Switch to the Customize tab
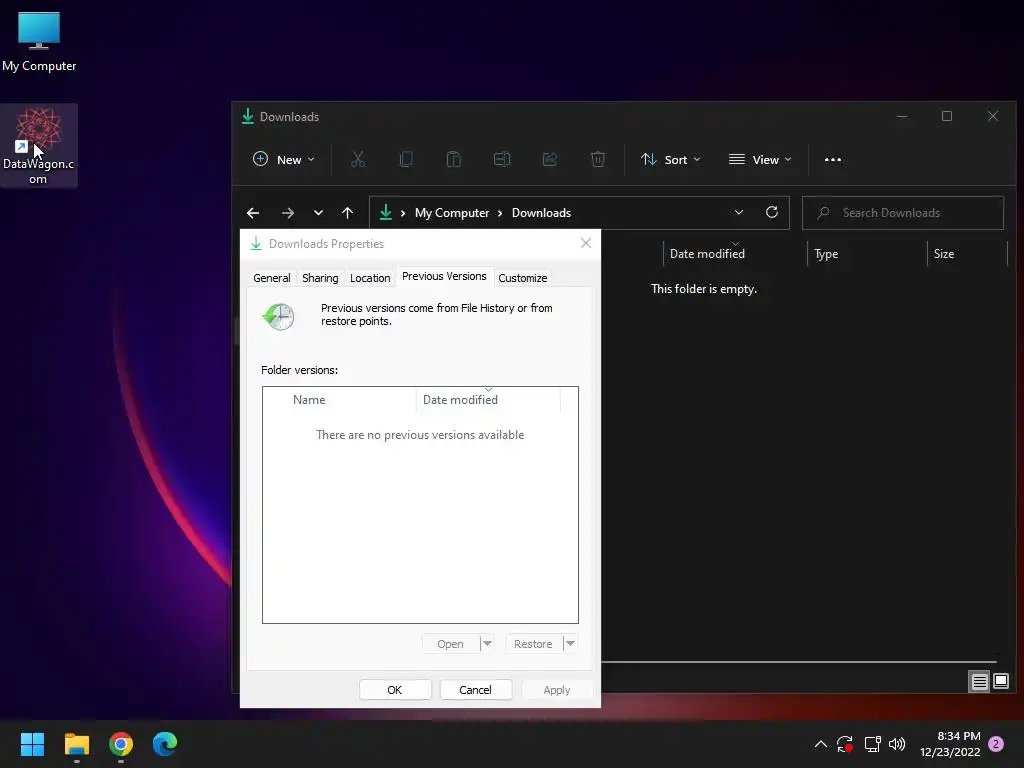The image size is (1024, 768). 523,278
